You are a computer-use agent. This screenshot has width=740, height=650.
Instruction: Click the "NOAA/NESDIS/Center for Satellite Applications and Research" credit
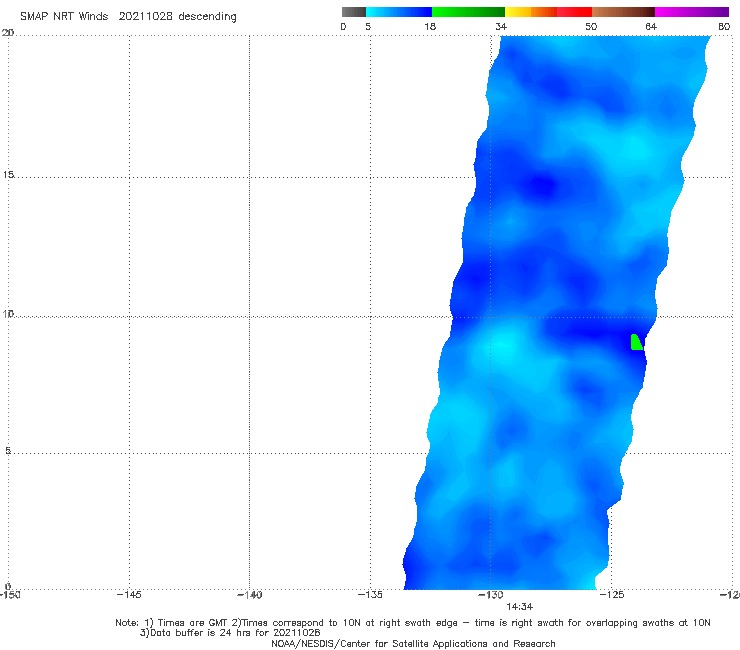click(x=413, y=643)
